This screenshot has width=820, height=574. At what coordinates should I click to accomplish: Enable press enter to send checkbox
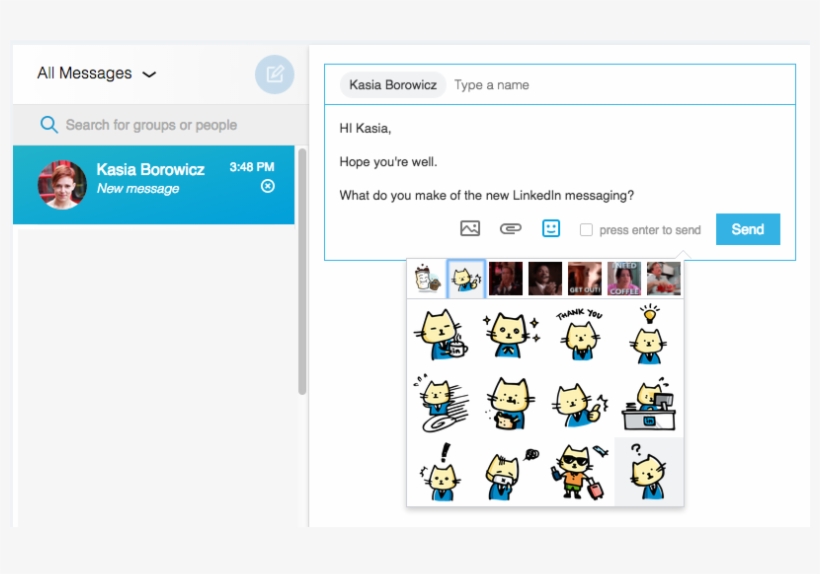(586, 229)
